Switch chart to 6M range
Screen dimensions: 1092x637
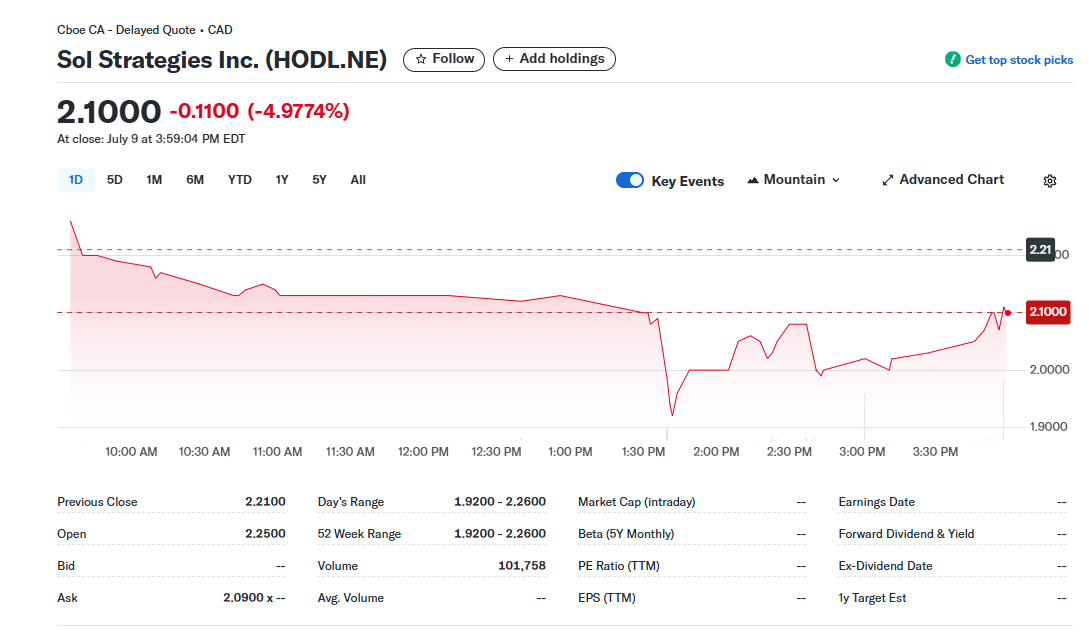click(x=195, y=180)
